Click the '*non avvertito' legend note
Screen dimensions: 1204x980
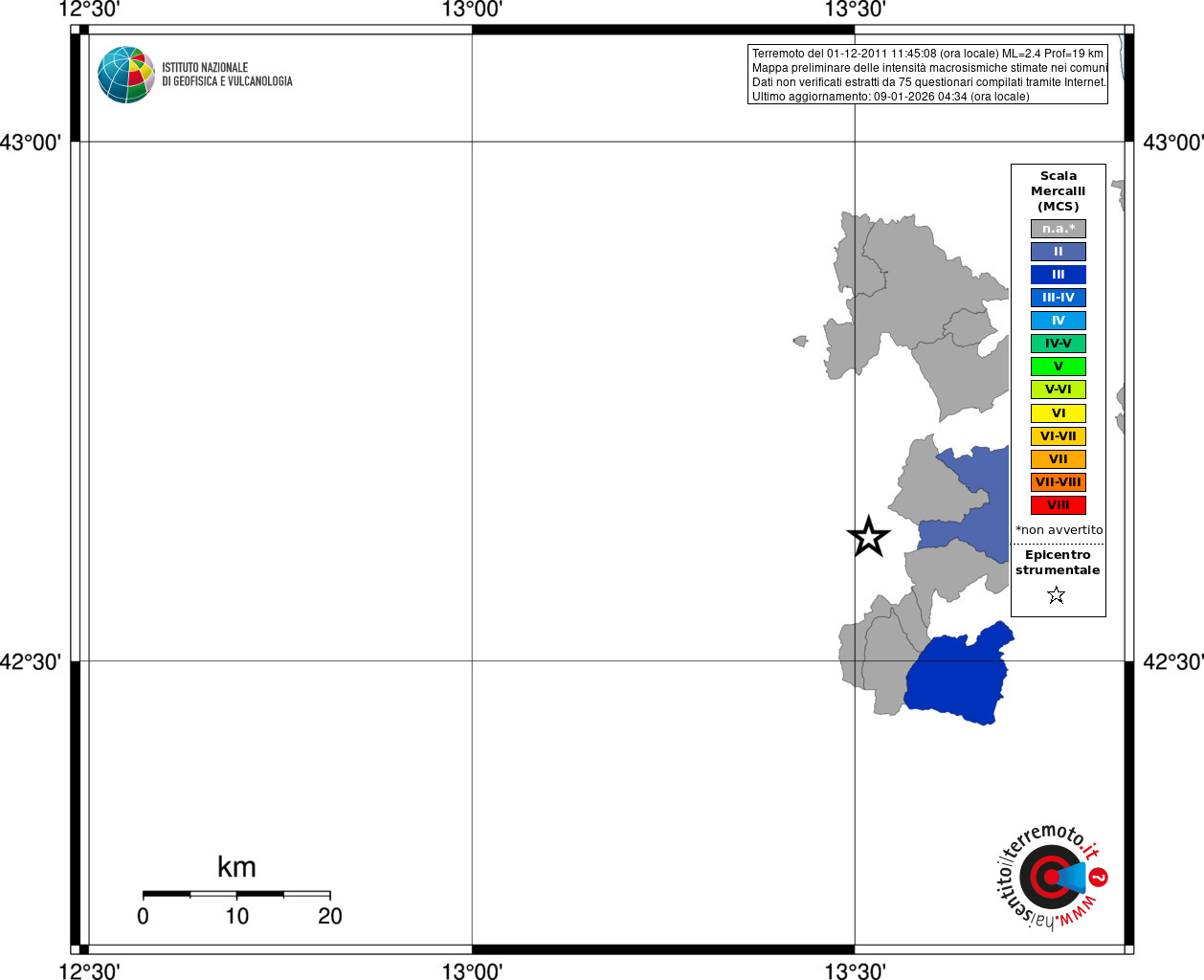click(x=1059, y=530)
